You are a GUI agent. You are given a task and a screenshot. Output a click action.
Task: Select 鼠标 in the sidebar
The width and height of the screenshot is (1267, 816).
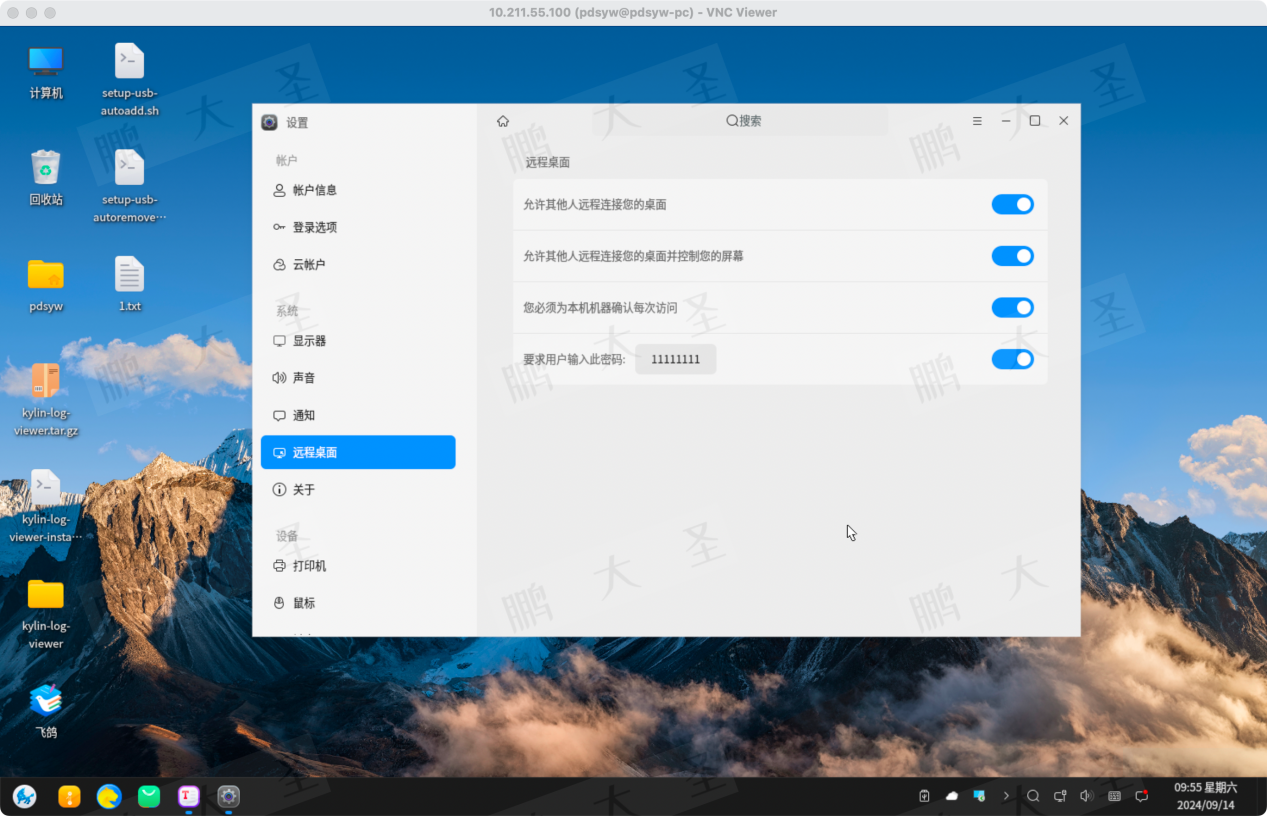[x=358, y=603]
